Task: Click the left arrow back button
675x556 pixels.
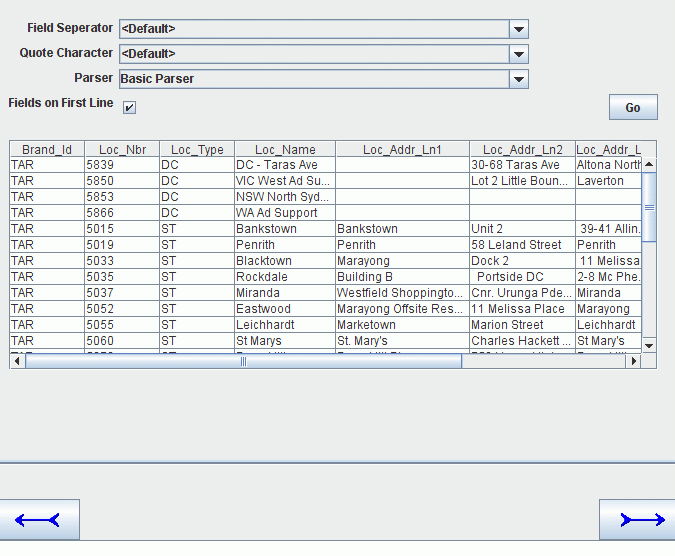Action: tap(39, 519)
